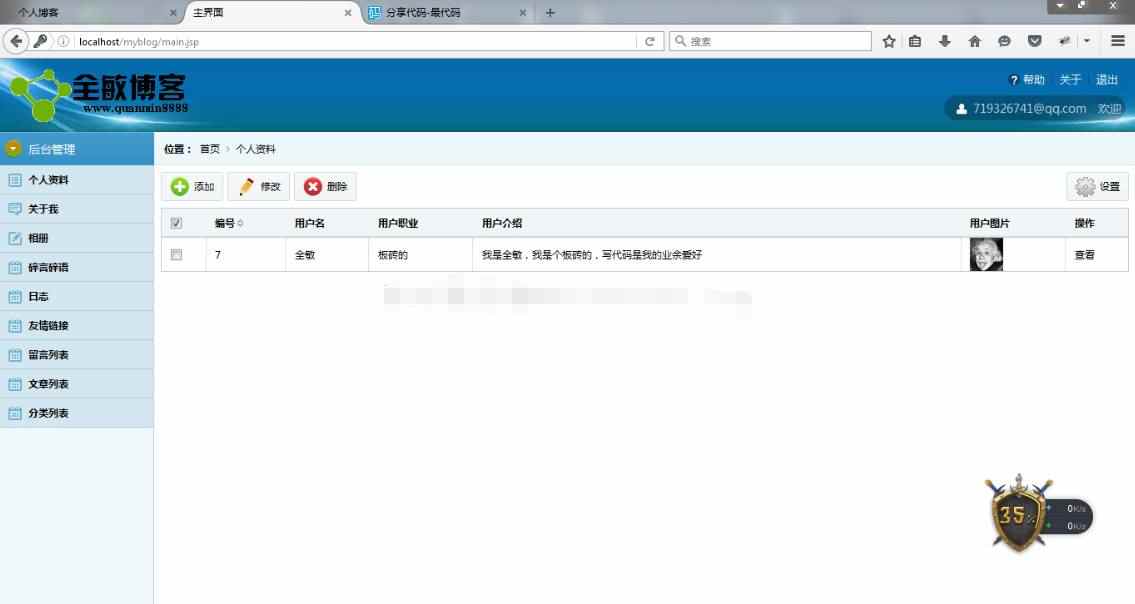Switch to the 分享代码-最代码 browser tab
Screen dimensions: 1135x604
pos(447,12)
